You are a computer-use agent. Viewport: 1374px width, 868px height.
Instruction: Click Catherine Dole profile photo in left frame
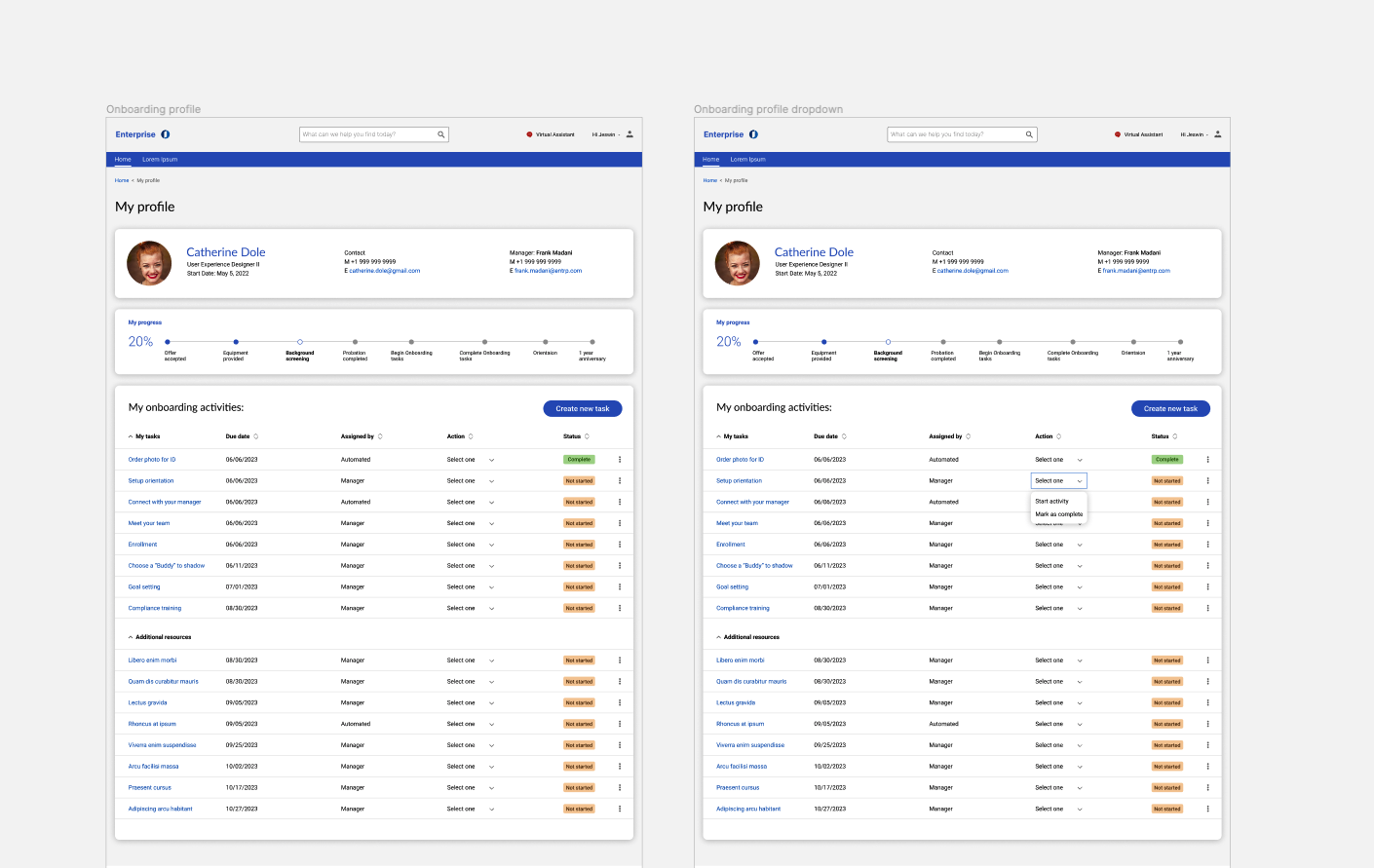pos(150,263)
